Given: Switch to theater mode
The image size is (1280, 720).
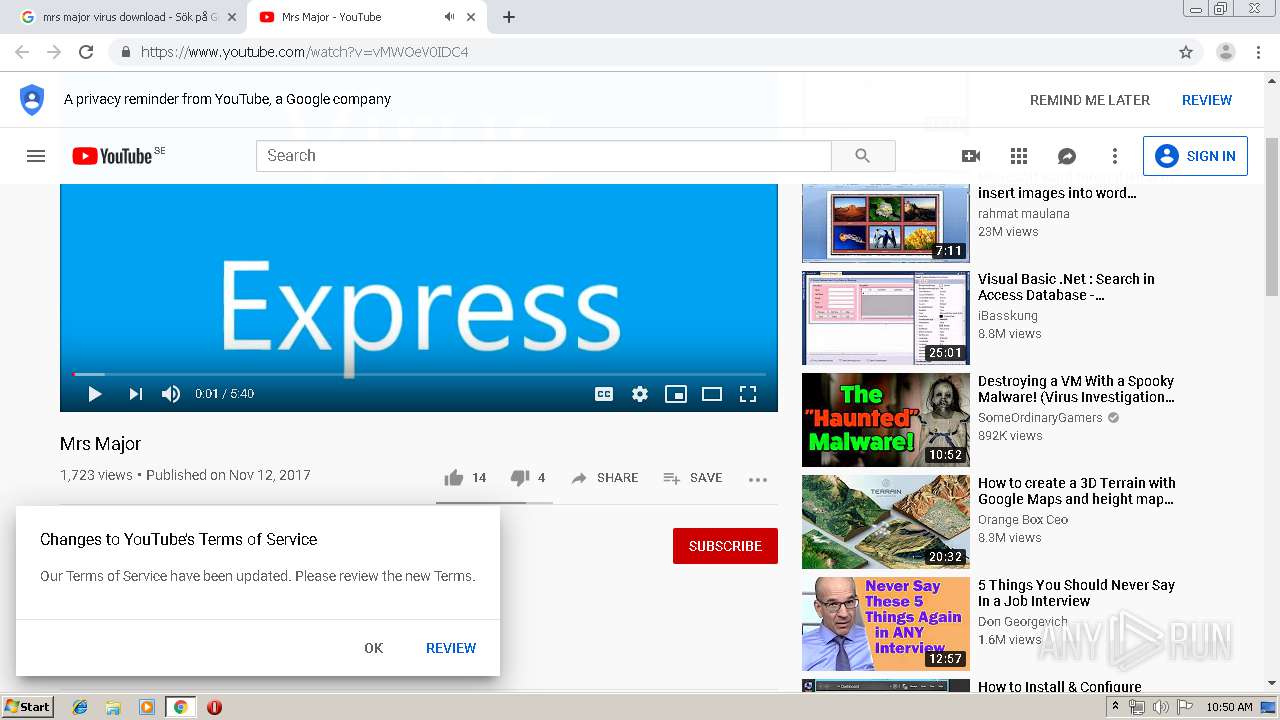Looking at the screenshot, I should coord(712,394).
